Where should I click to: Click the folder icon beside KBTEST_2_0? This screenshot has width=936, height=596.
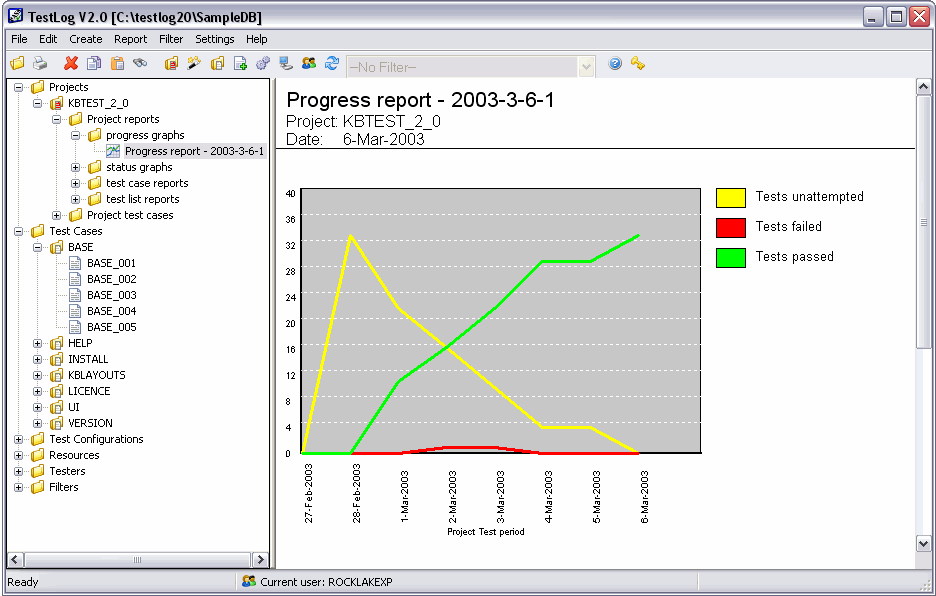[x=56, y=103]
